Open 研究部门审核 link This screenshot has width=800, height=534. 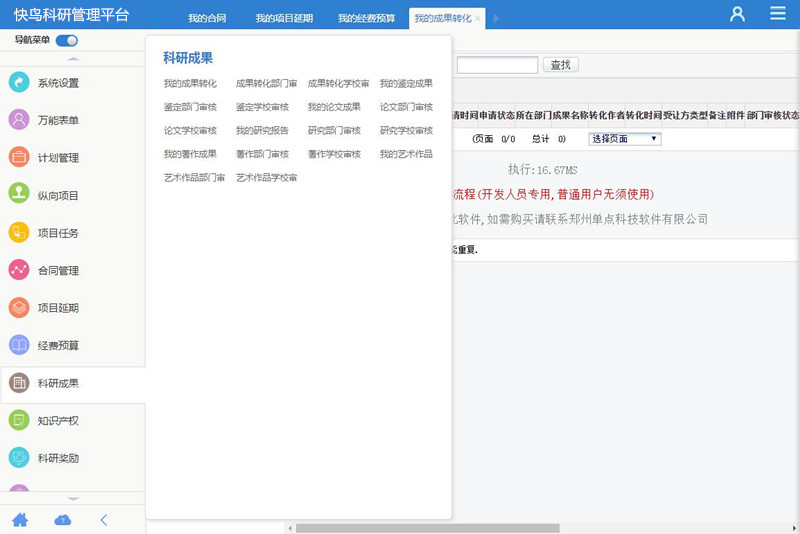coord(334,131)
